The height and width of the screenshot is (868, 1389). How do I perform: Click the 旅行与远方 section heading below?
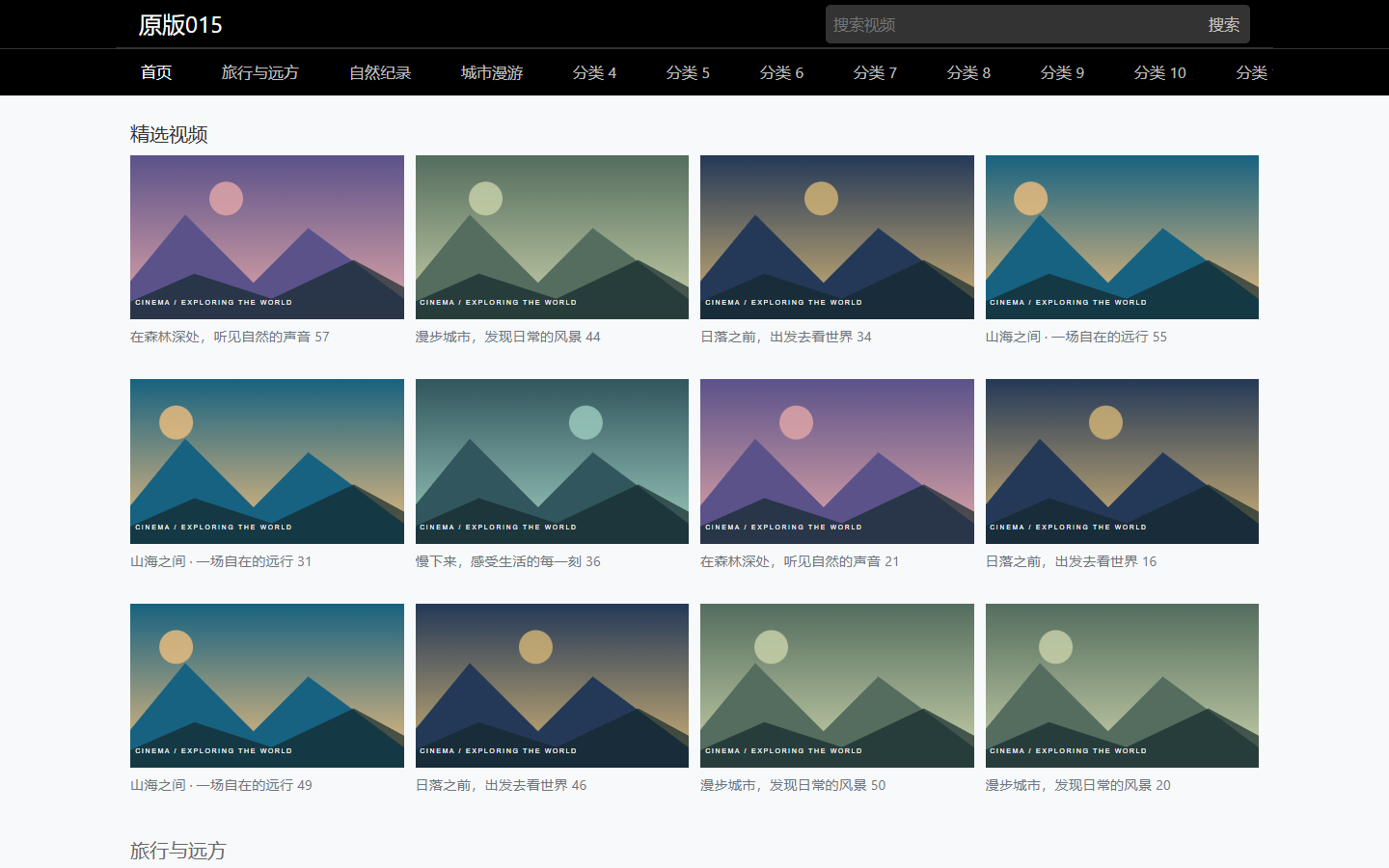tap(178, 851)
